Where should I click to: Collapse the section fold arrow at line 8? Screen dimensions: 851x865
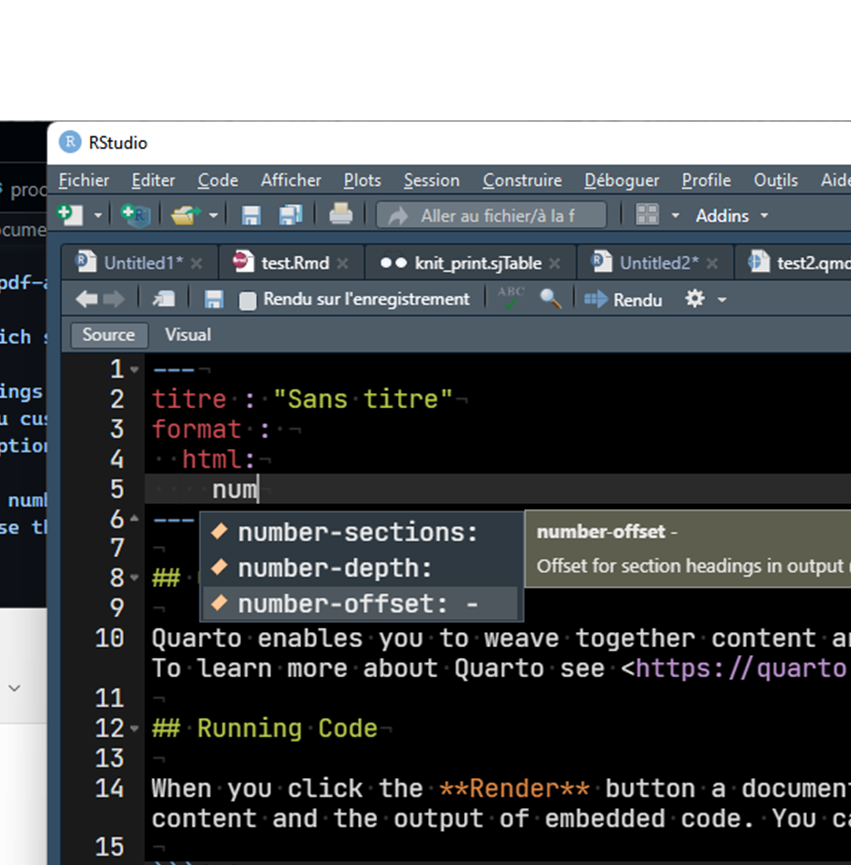point(135,578)
